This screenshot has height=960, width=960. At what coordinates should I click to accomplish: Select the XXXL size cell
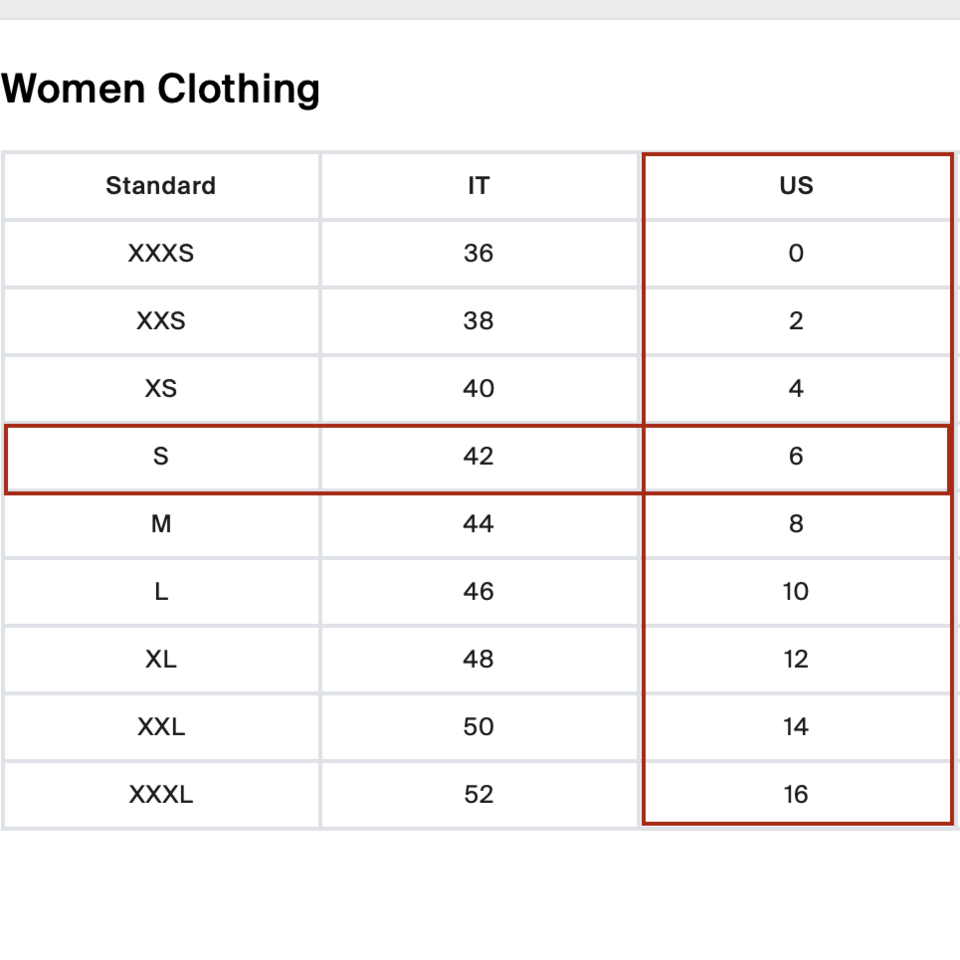[161, 795]
